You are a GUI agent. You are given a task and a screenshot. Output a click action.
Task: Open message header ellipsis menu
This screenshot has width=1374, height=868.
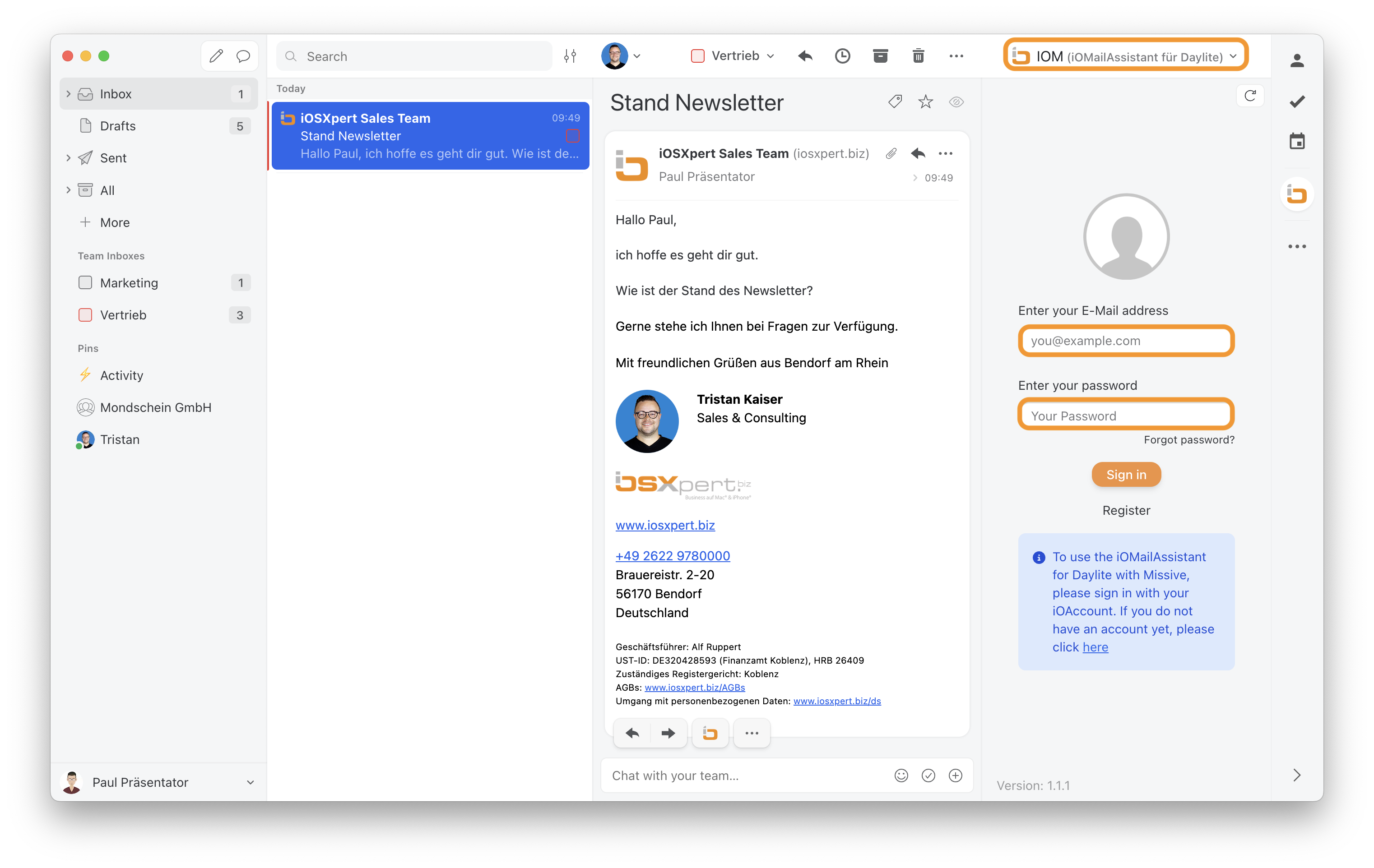click(x=946, y=153)
